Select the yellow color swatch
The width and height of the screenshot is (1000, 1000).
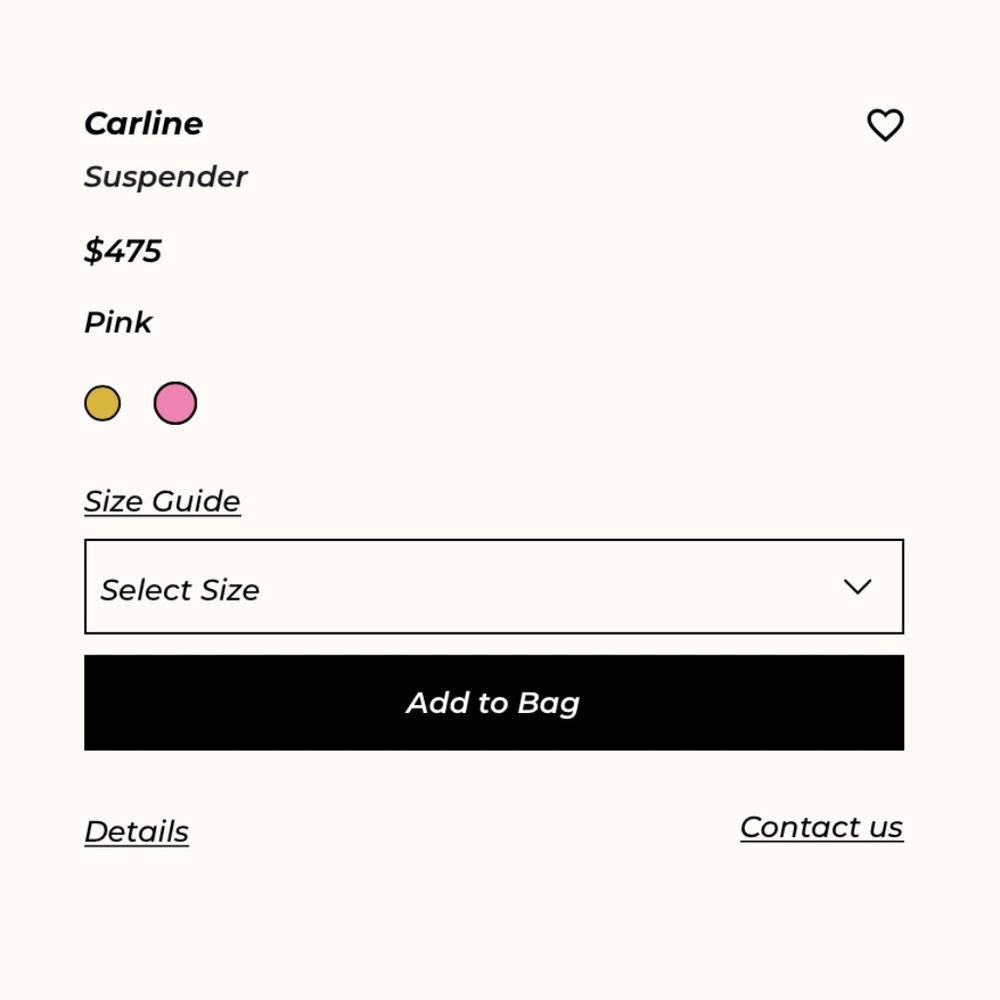tap(102, 404)
